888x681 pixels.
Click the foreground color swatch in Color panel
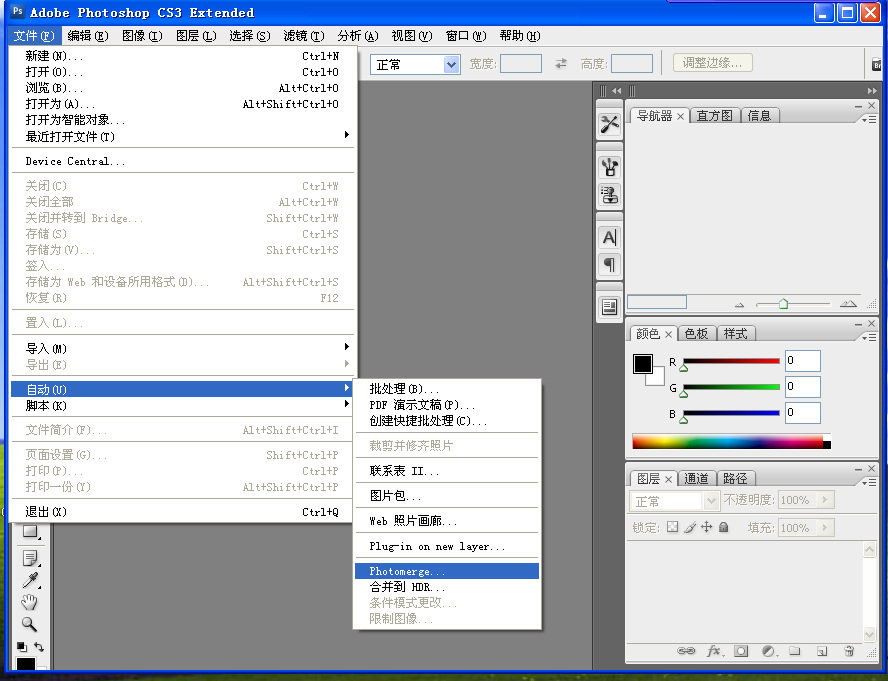point(643,364)
